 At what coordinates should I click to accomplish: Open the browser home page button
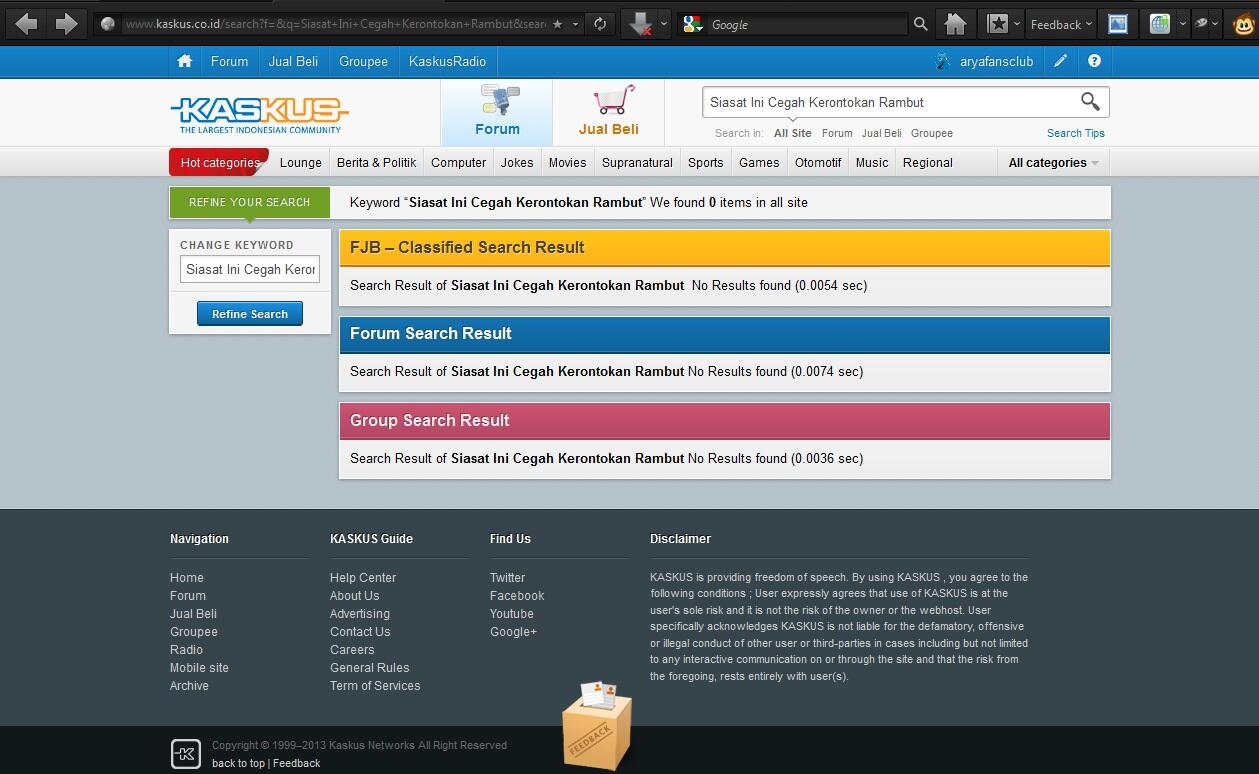pyautogui.click(x=955, y=24)
